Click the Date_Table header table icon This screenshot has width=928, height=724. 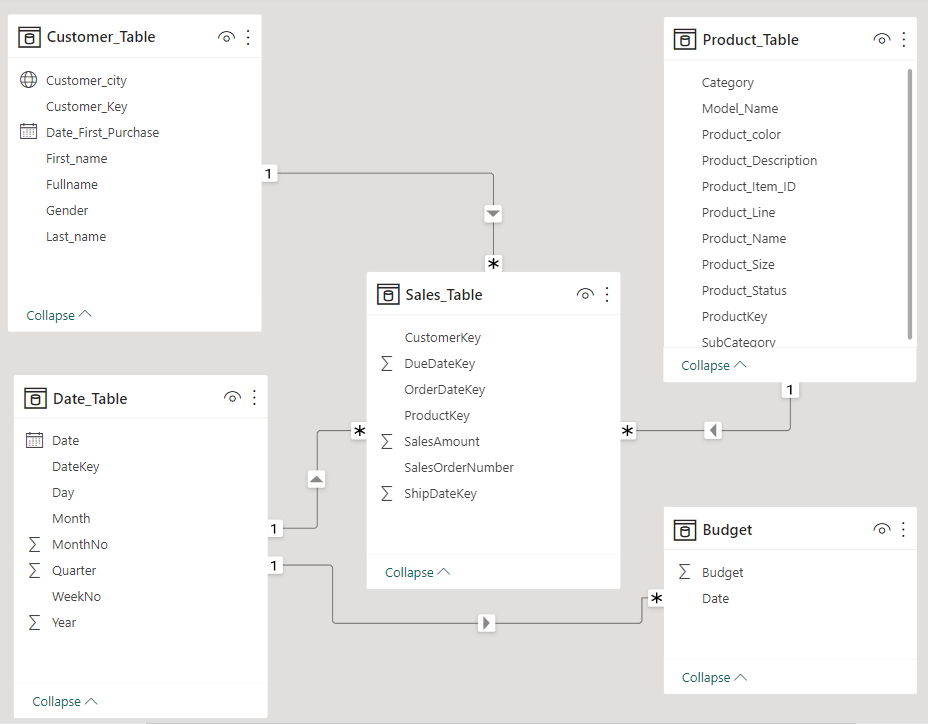tap(35, 398)
